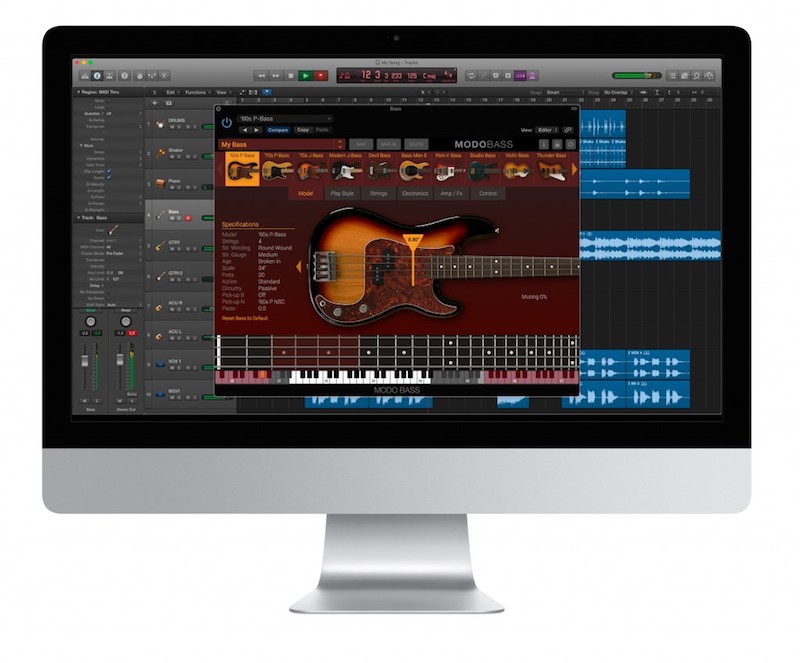This screenshot has height=663, width=800.
Task: Toggle the plugin power bypass button
Action: point(227,122)
